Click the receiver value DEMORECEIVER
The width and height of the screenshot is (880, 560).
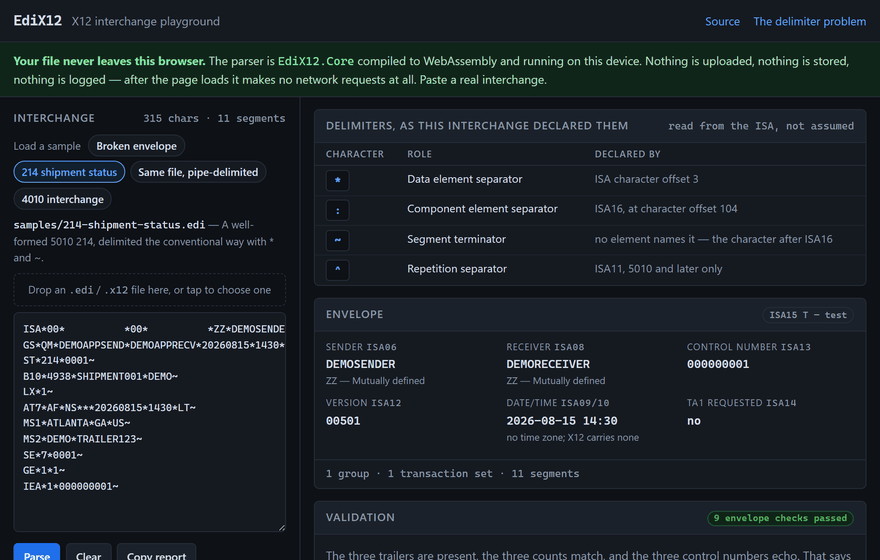[548, 364]
